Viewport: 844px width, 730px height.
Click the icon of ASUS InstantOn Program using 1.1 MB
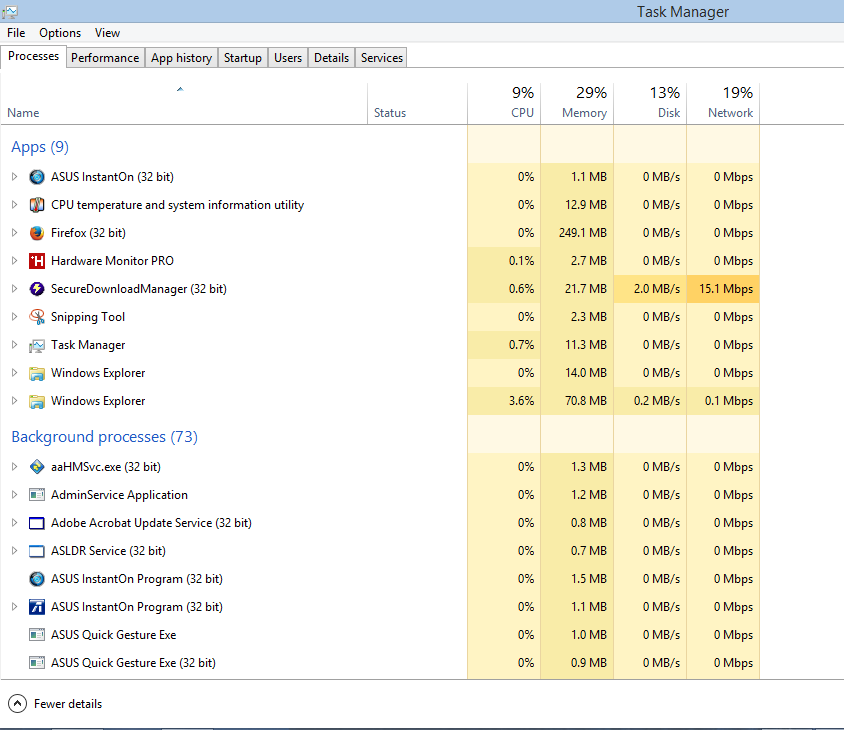click(x=37, y=607)
